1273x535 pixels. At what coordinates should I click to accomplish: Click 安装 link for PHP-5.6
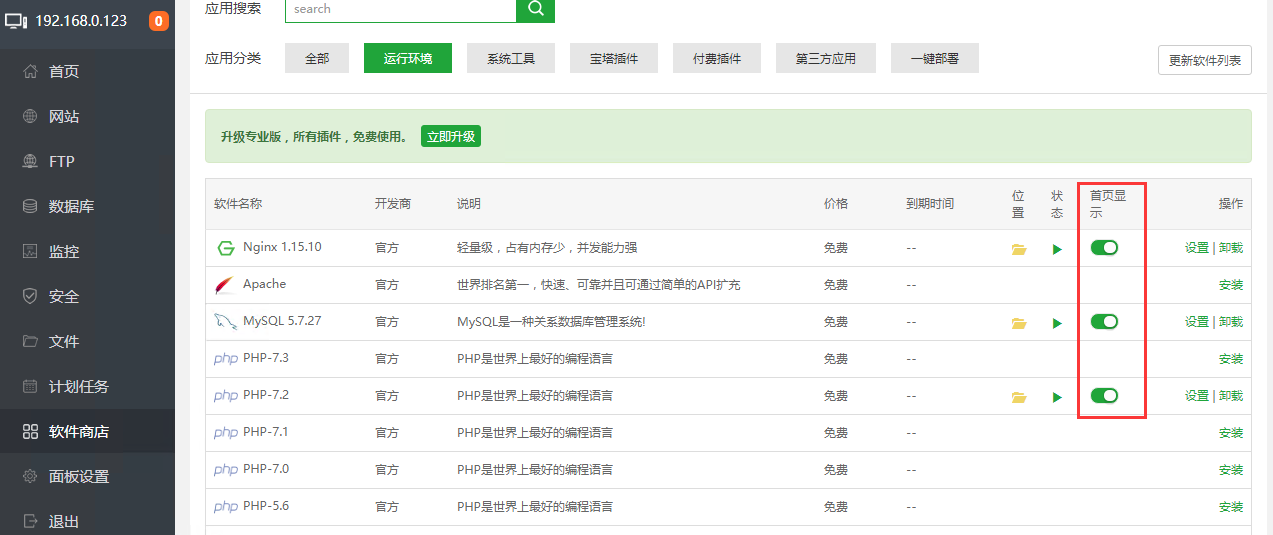pos(1231,507)
